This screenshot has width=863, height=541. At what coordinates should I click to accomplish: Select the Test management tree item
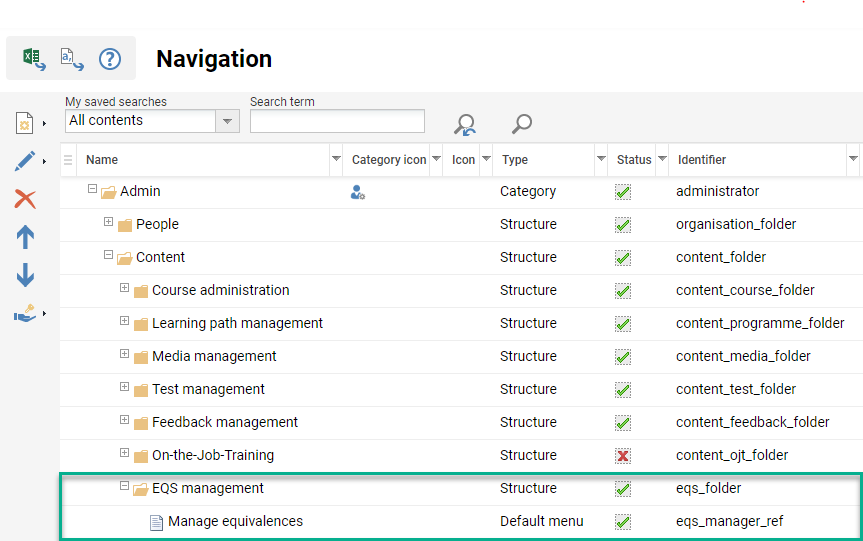[208, 389]
